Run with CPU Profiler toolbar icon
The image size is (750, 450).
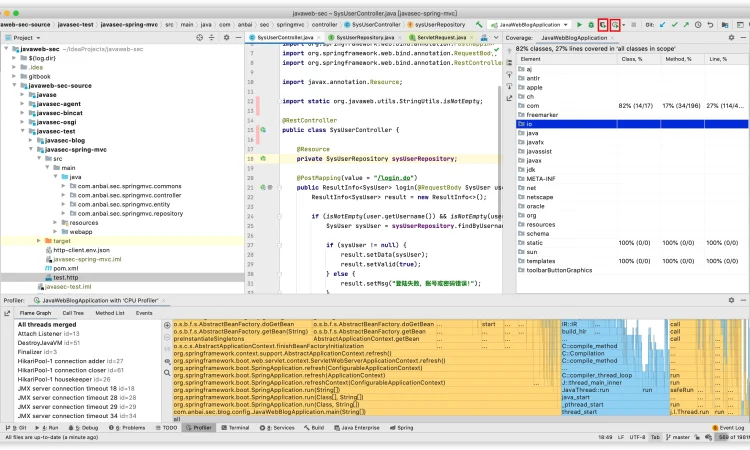615,24
